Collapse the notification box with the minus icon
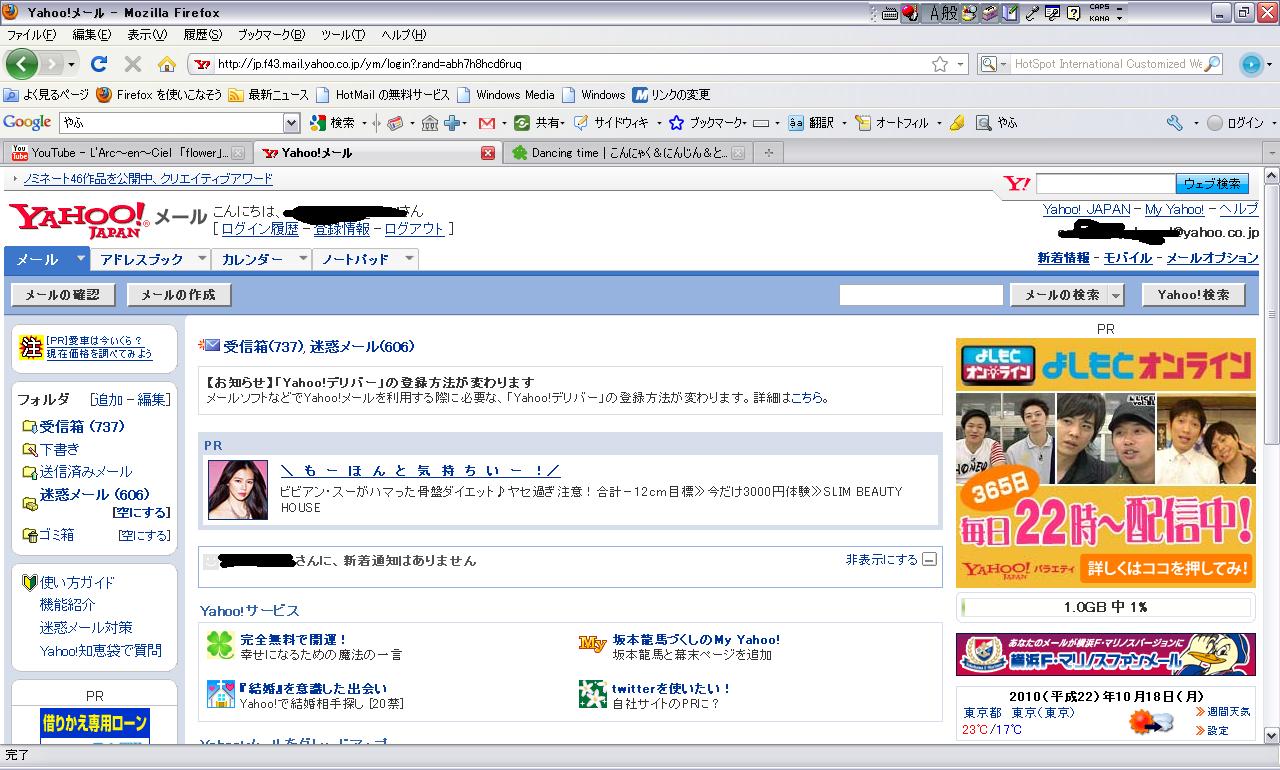 coord(930,560)
